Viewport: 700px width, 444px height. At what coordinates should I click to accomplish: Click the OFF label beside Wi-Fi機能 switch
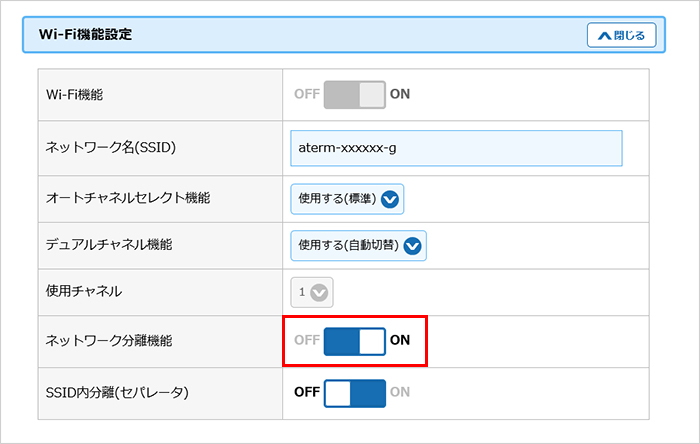click(x=306, y=94)
